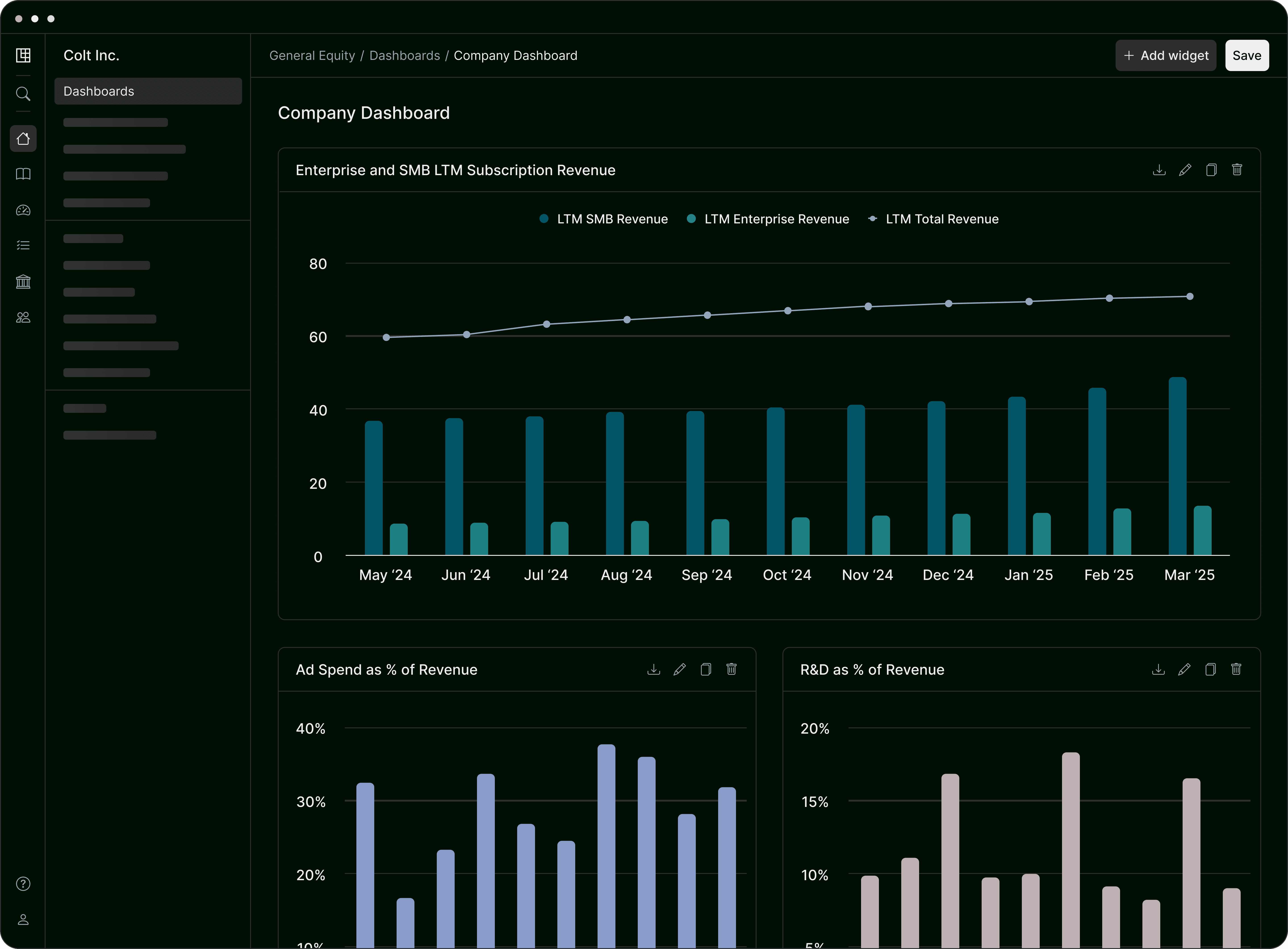This screenshot has width=1288, height=949.
Task: Click the help question mark icon
Action: pyautogui.click(x=23, y=884)
